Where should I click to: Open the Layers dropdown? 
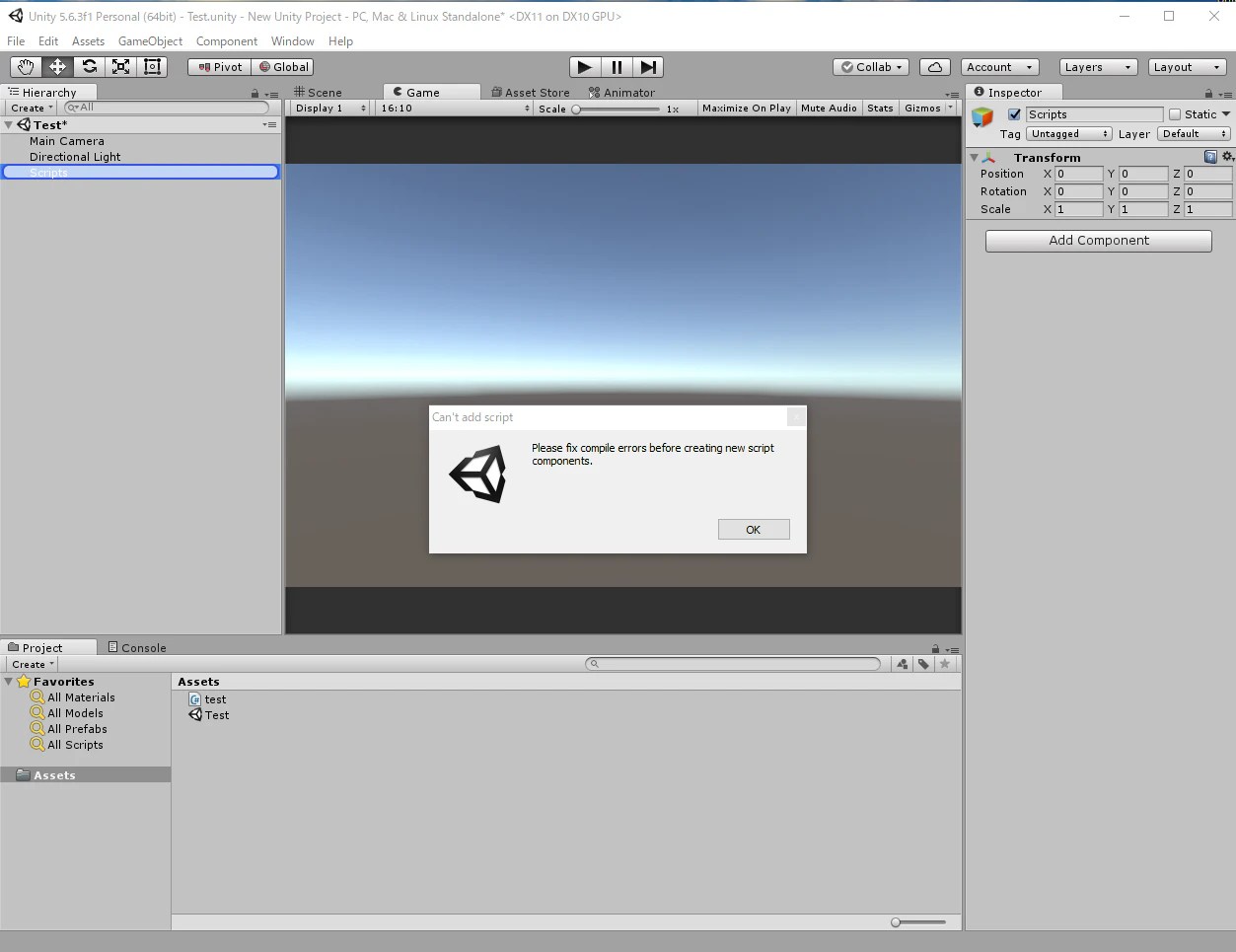(1098, 67)
